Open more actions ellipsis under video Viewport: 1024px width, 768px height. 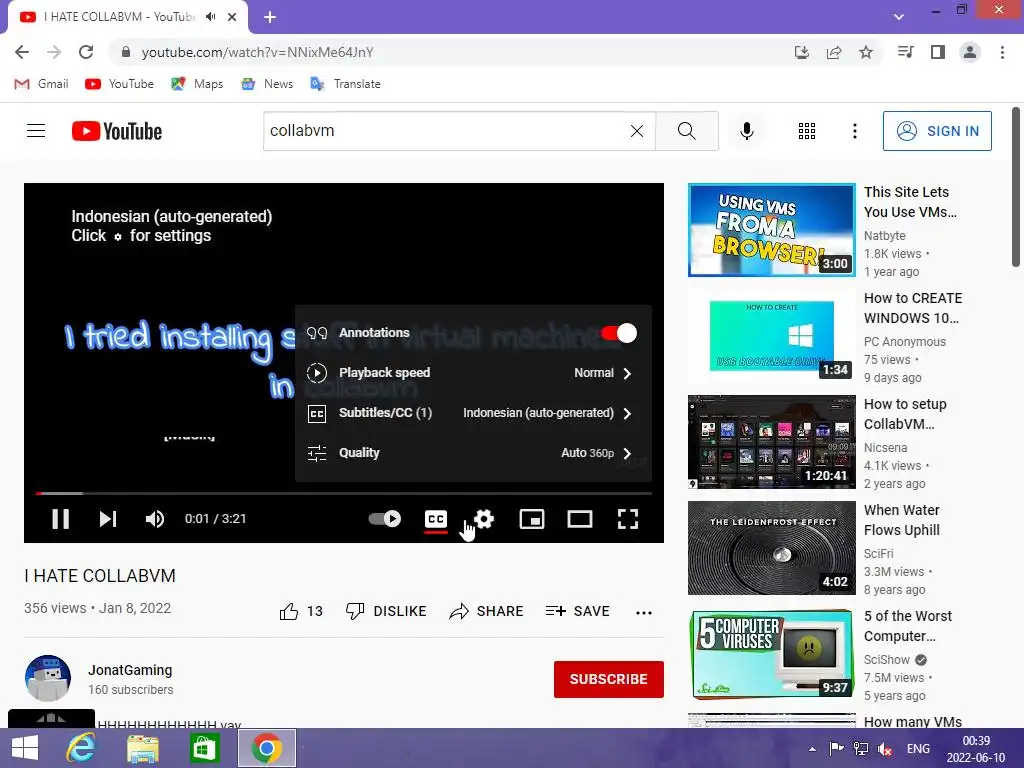tap(643, 613)
